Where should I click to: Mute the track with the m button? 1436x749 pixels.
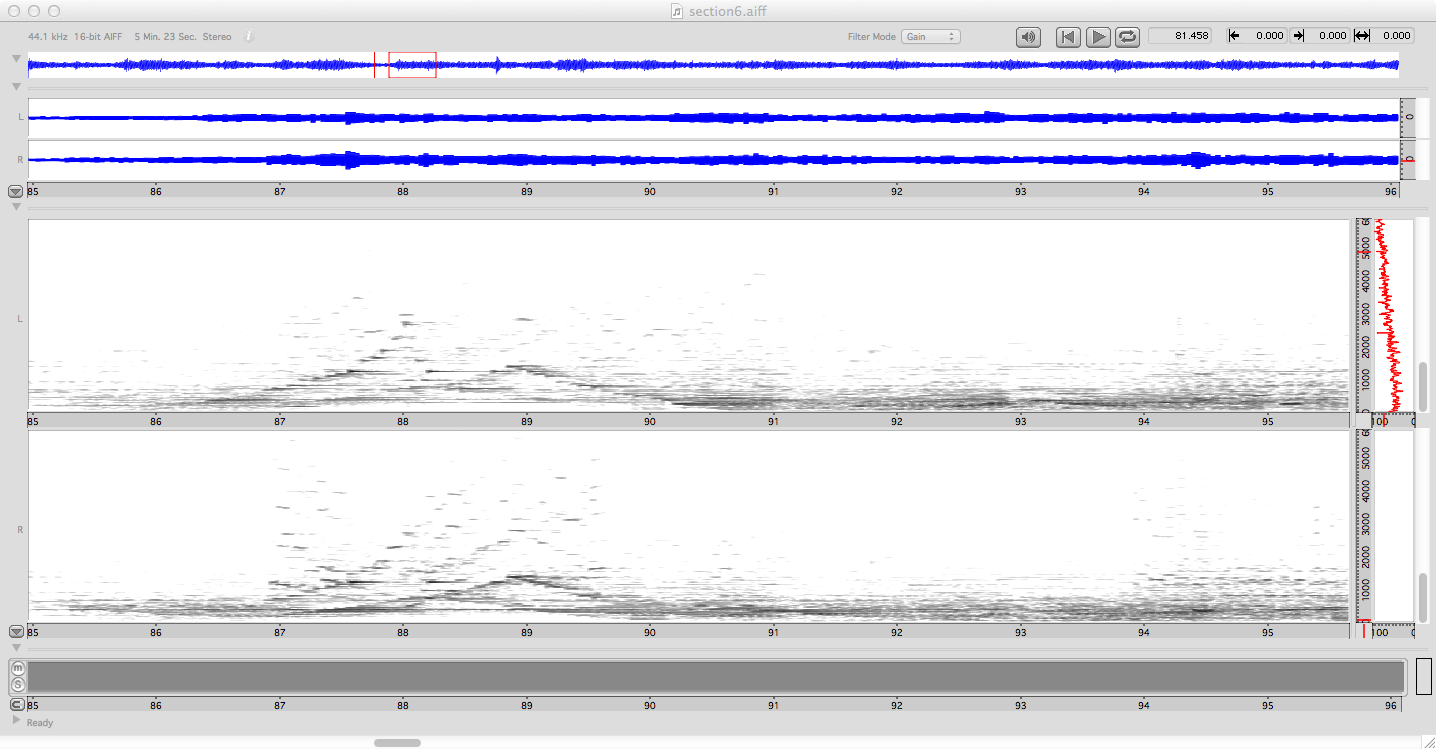pyautogui.click(x=18, y=668)
